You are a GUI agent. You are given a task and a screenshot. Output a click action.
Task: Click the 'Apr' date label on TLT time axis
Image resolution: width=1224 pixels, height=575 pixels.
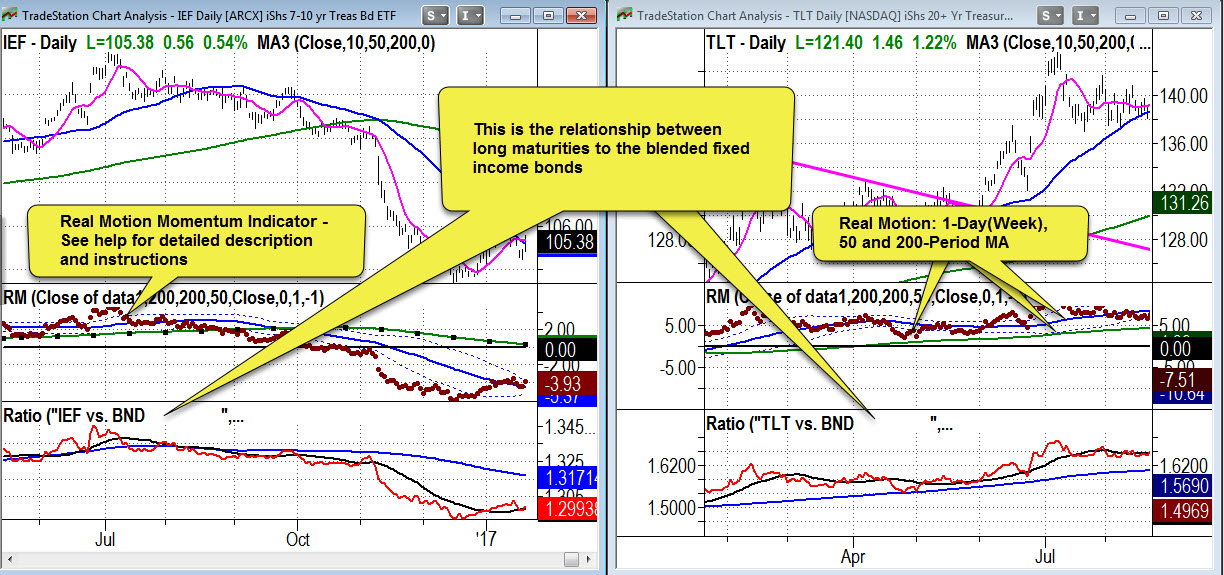853,552
